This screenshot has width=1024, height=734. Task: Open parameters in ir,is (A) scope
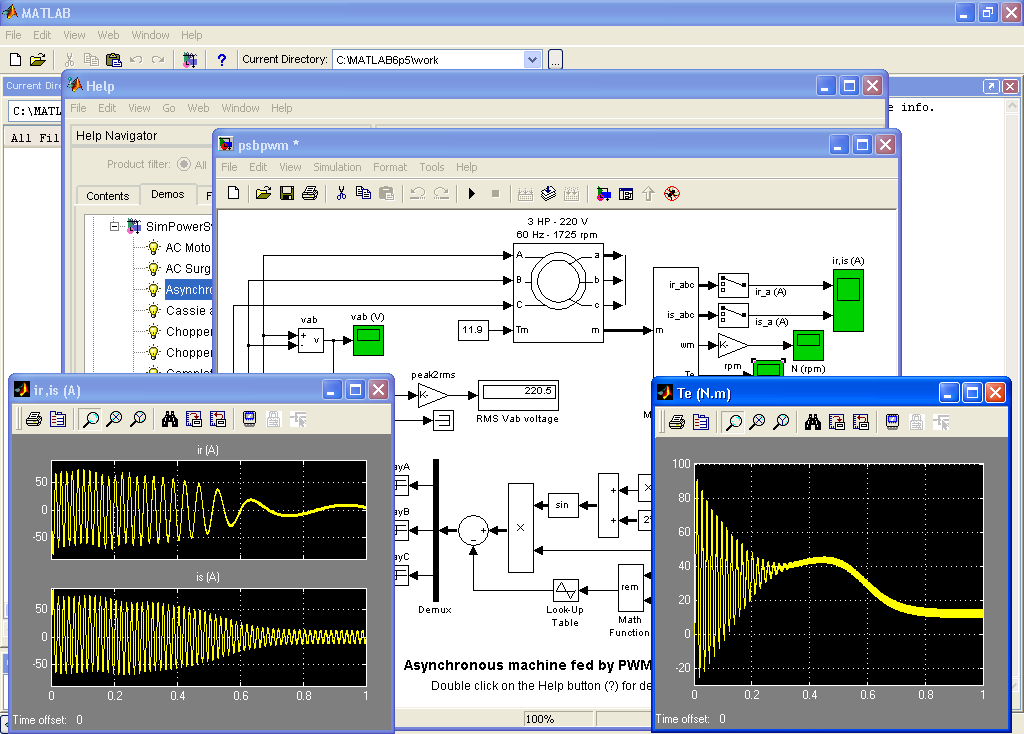pos(57,419)
